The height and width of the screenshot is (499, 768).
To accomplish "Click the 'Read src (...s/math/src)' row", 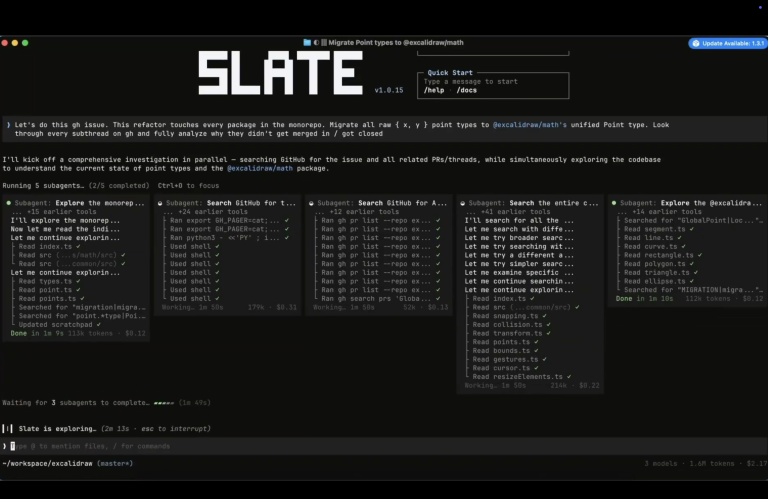I will click(71, 255).
